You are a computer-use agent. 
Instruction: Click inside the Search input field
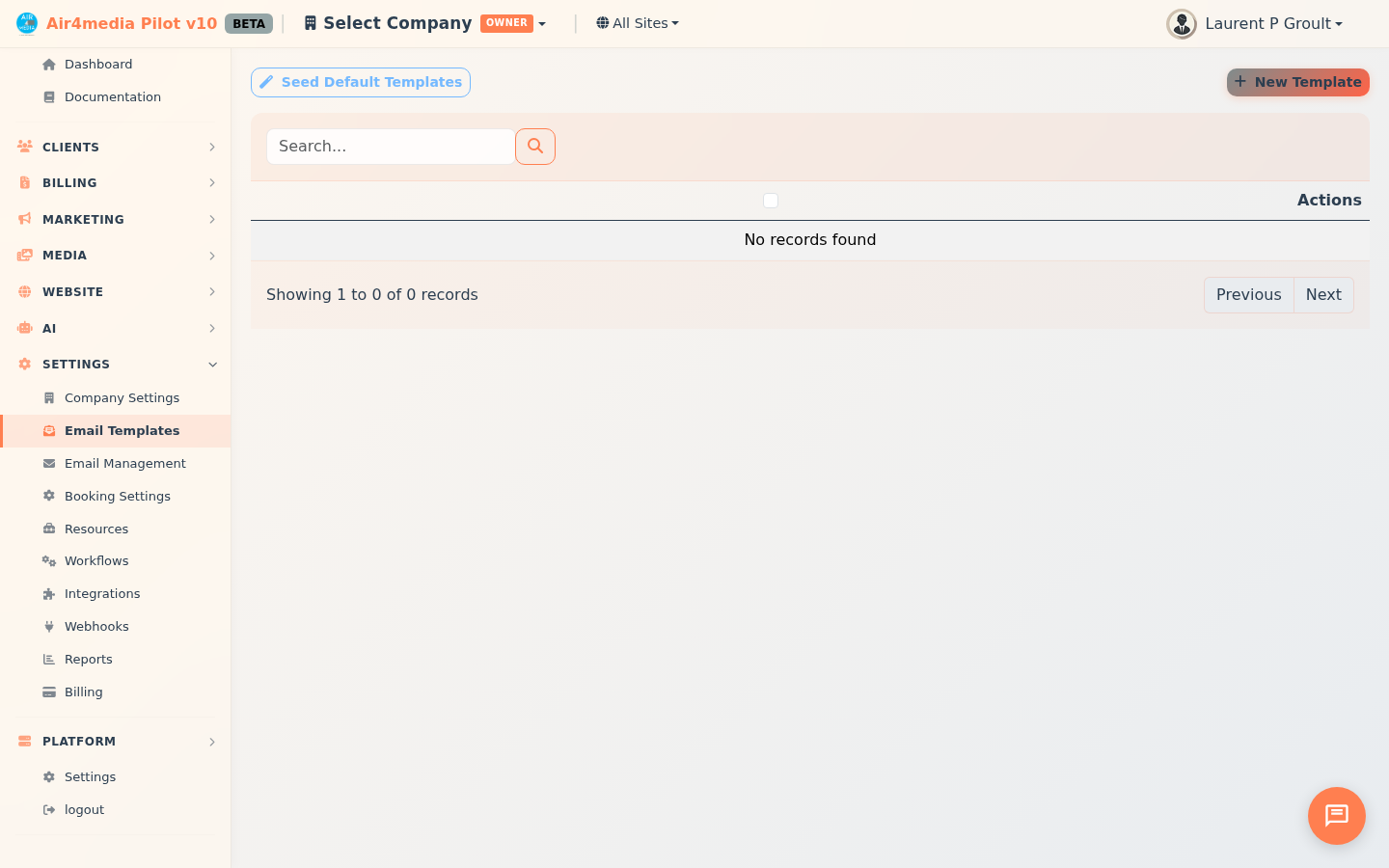coord(390,146)
